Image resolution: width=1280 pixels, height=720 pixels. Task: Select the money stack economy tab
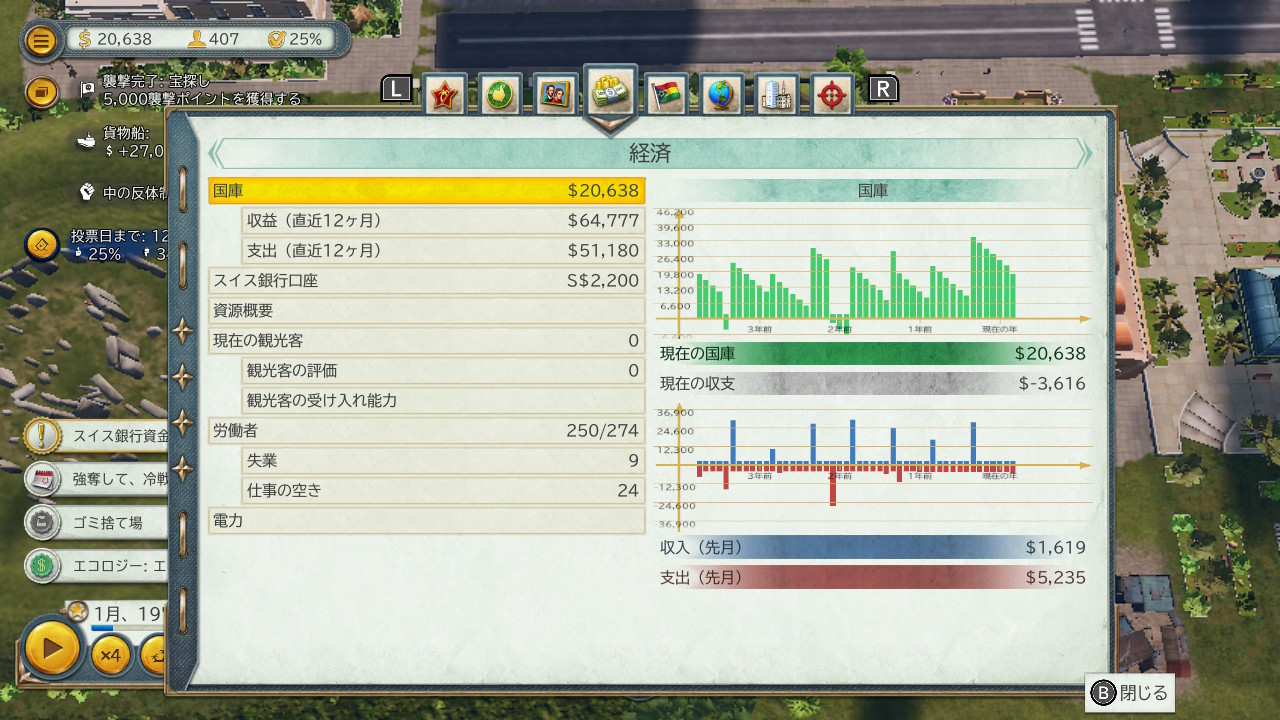610,92
